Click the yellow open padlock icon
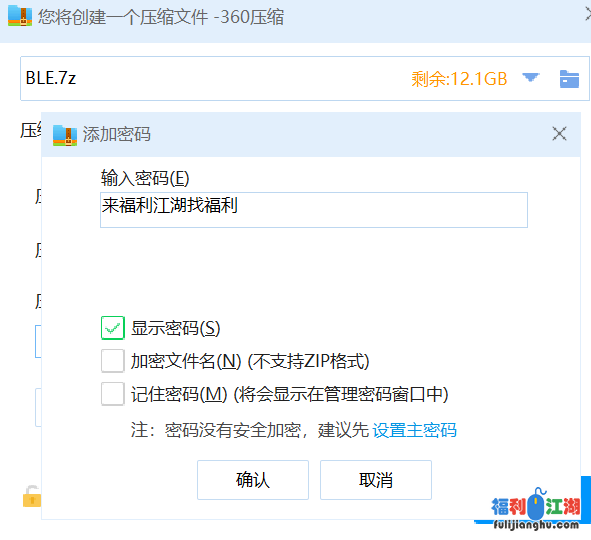 pos(32,496)
